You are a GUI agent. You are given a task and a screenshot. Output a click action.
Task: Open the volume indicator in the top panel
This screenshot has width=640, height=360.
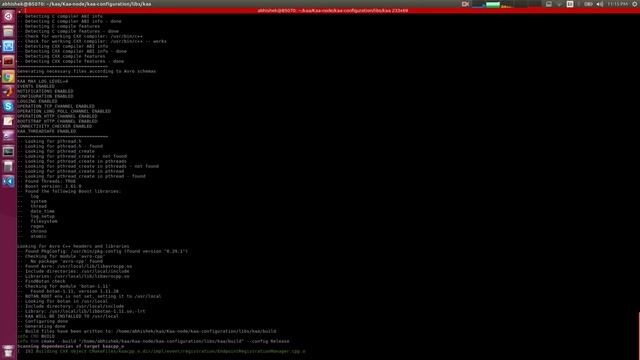(600, 4)
